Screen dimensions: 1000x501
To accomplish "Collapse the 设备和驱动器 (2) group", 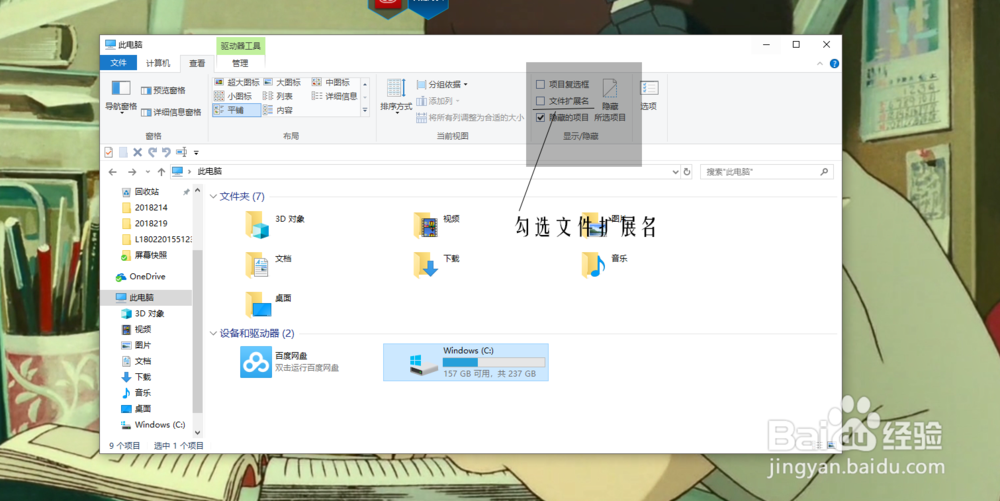I will click(x=213, y=333).
